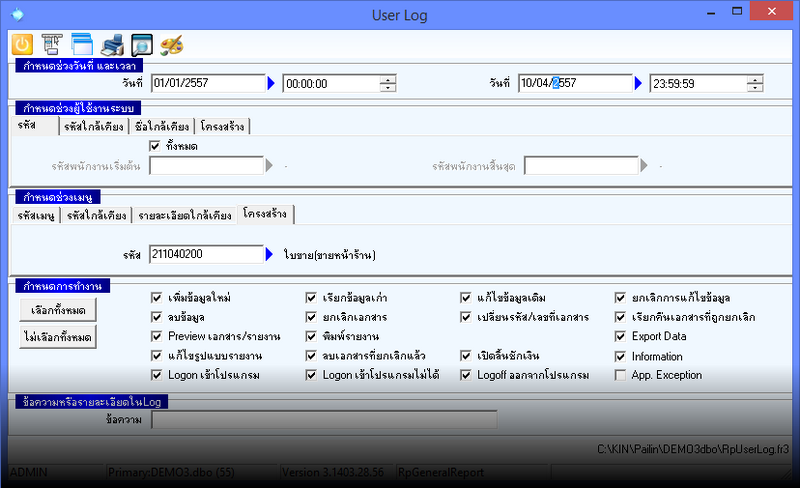Click the report structure toolbar icon
Screen dimensions: 800x488
point(52,44)
